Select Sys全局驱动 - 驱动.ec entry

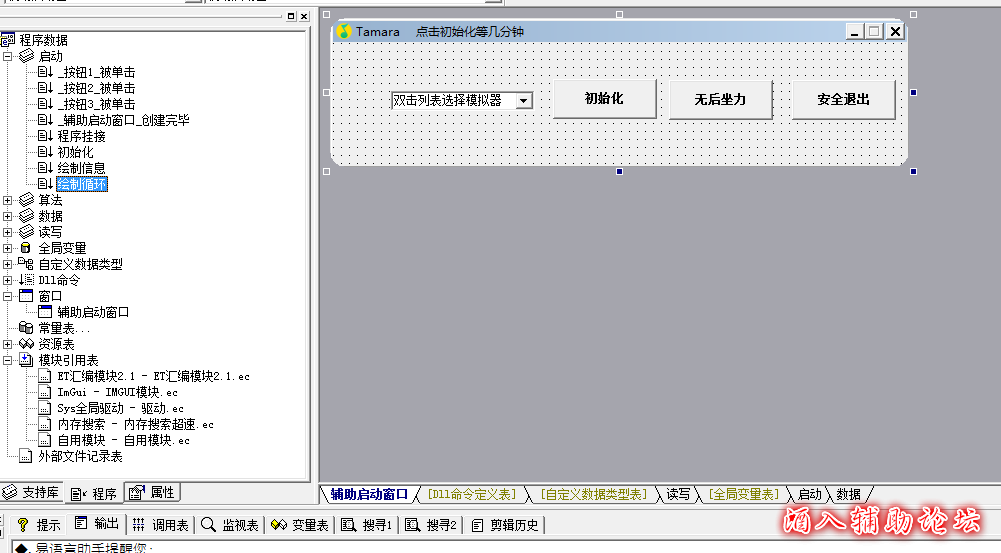(120, 408)
